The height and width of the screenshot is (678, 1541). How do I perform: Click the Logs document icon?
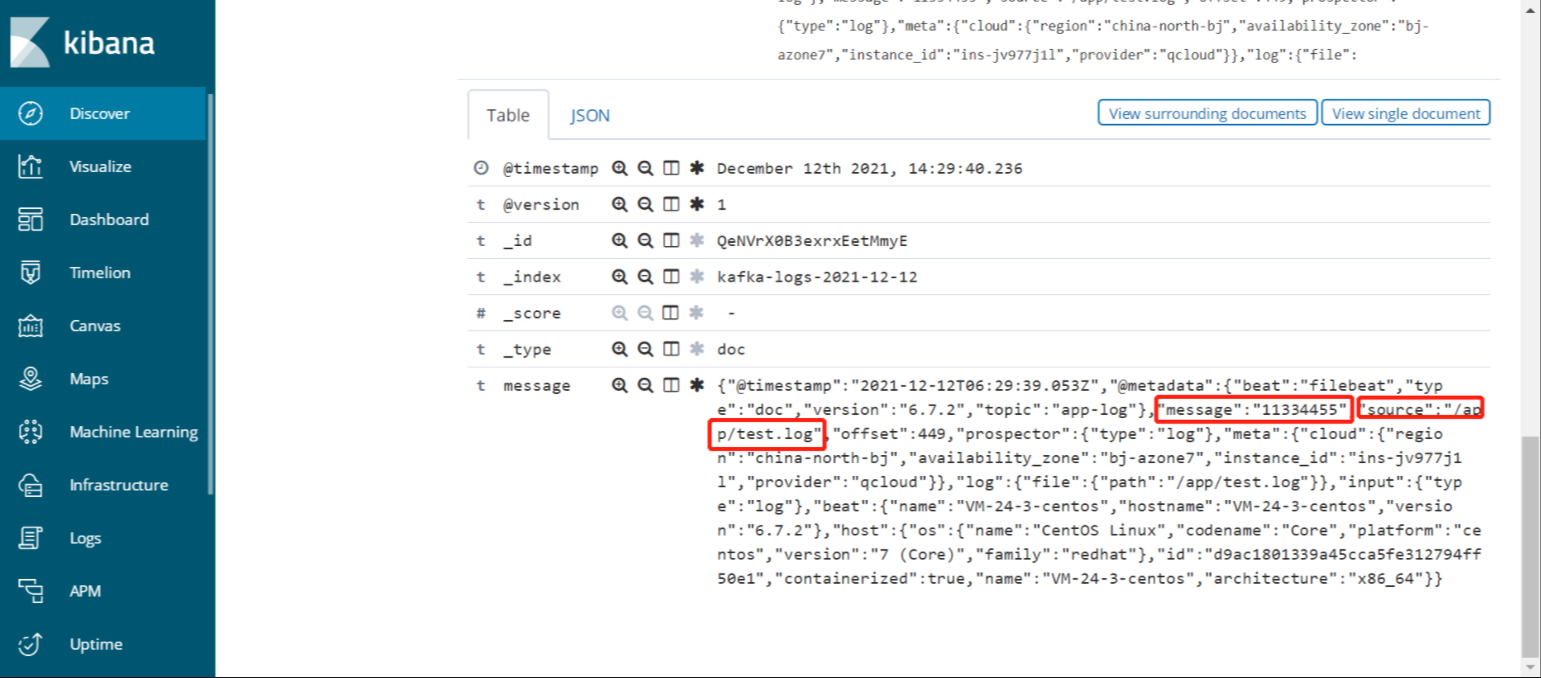pyautogui.click(x=30, y=537)
